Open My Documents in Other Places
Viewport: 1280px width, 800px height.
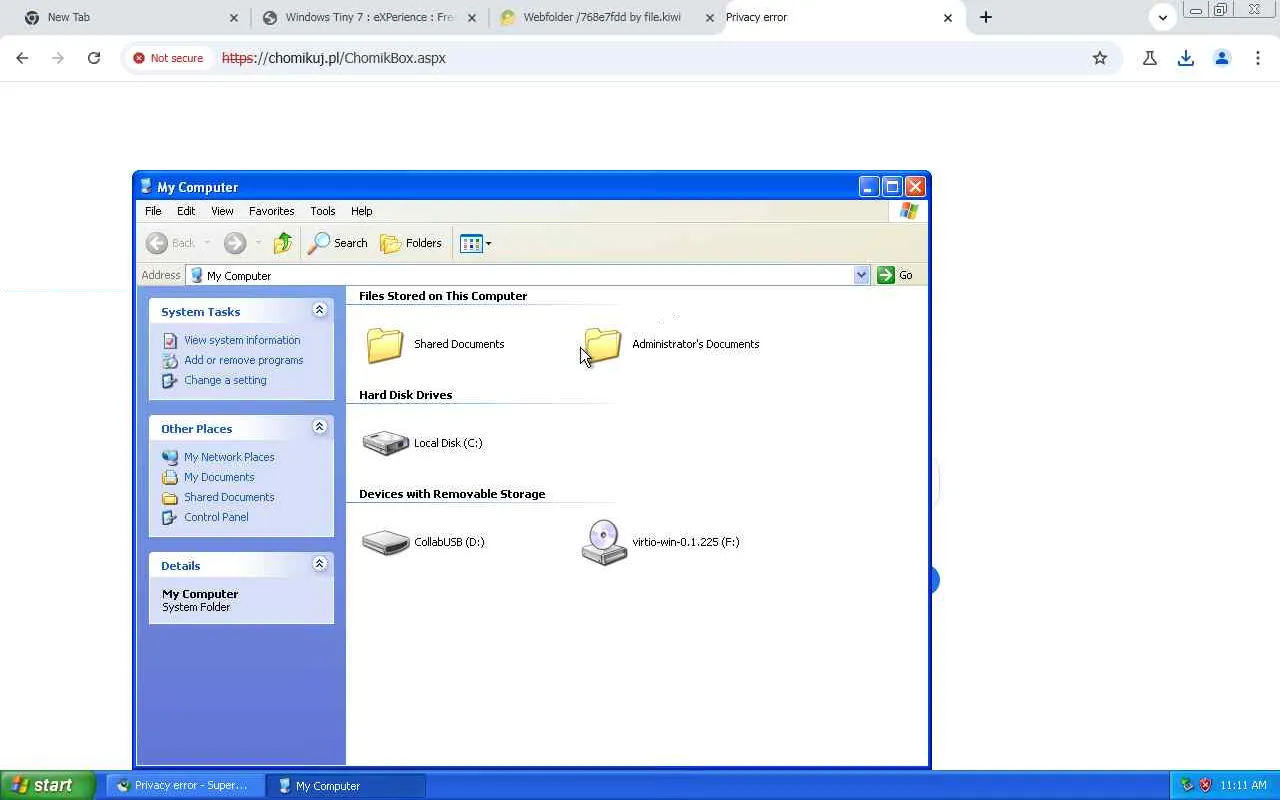[219, 477]
